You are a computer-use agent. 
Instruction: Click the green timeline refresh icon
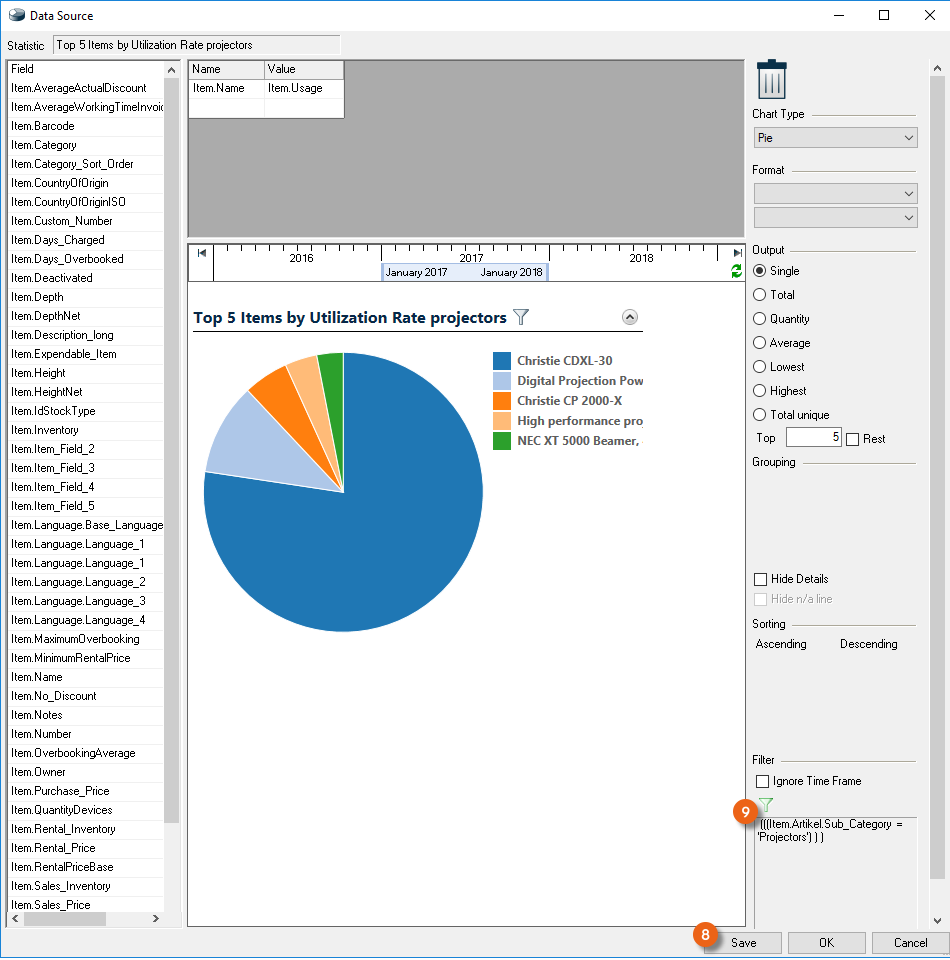point(737,271)
